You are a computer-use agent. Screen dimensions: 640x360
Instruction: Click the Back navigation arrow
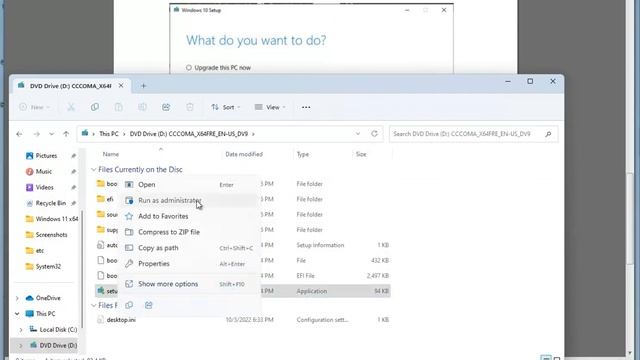pos(19,134)
